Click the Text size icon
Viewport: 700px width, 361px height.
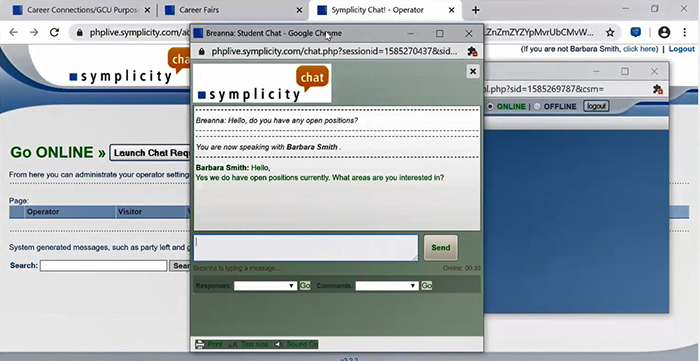coord(233,344)
